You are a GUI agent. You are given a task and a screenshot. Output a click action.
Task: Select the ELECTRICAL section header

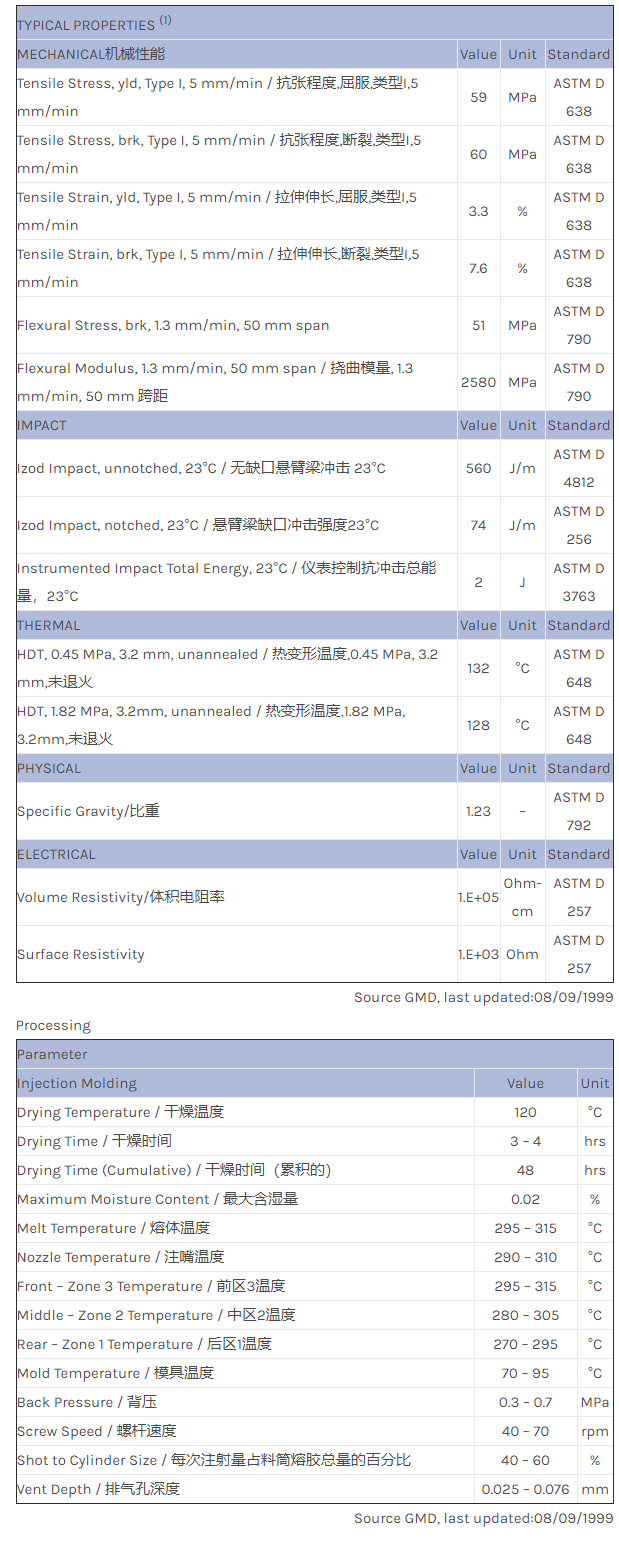(56, 854)
